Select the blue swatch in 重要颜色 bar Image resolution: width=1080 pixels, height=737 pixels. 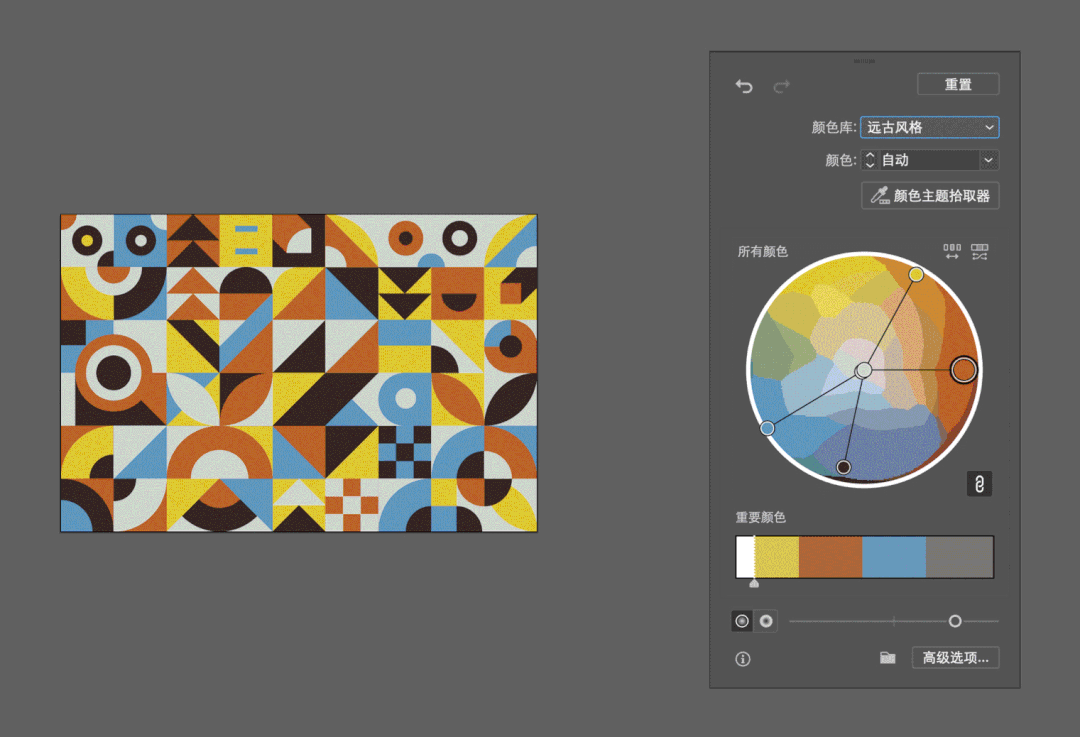893,557
